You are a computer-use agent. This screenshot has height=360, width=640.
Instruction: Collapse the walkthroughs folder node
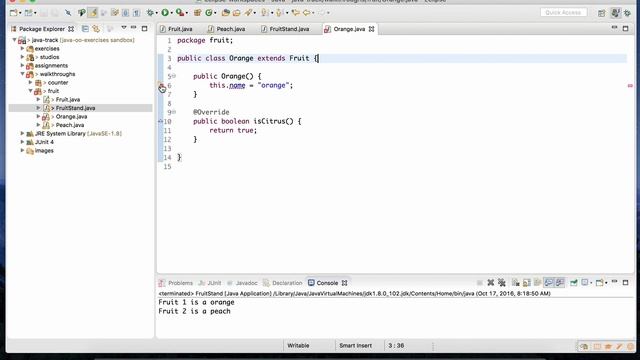pos(22,74)
